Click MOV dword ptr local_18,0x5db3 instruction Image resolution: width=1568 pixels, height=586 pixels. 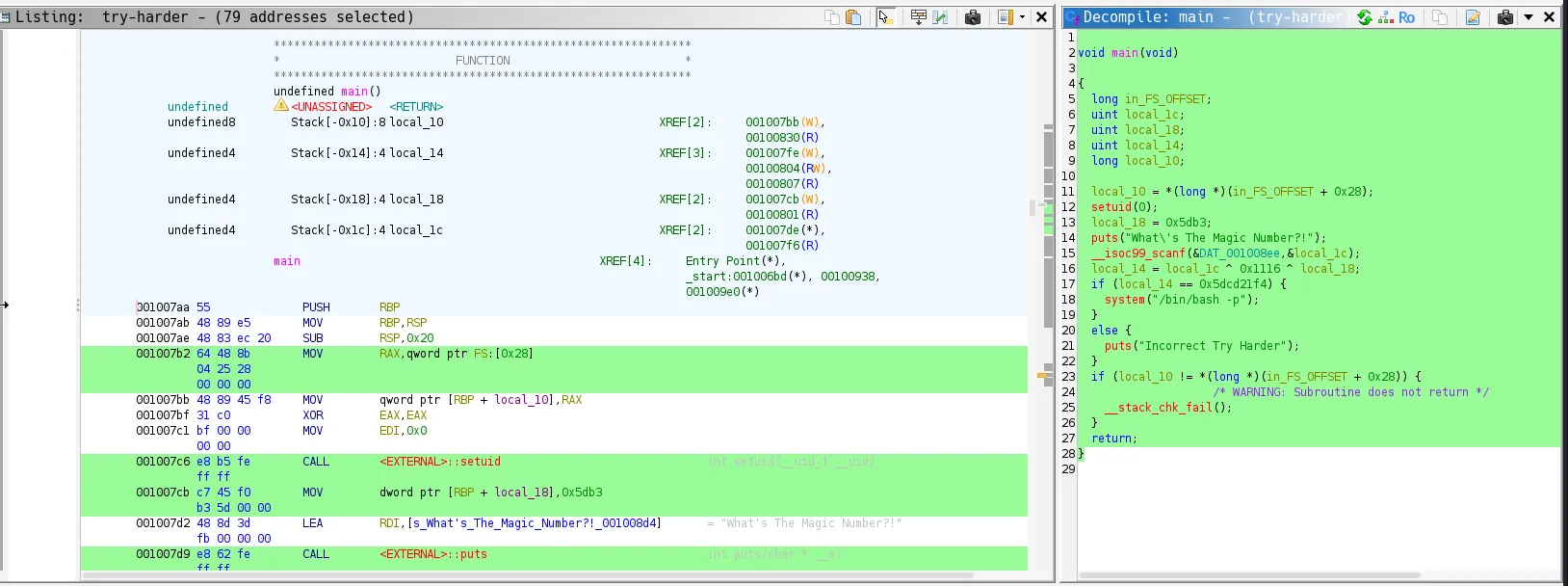453,493
